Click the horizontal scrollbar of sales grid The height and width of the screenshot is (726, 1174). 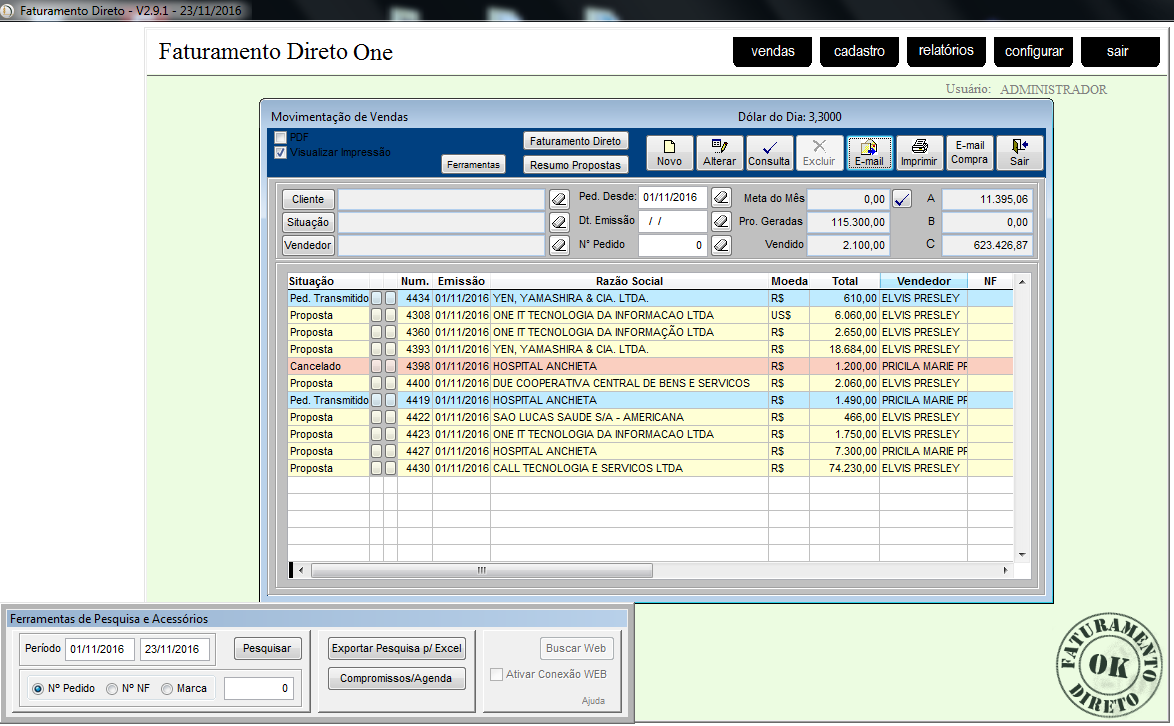pos(481,570)
